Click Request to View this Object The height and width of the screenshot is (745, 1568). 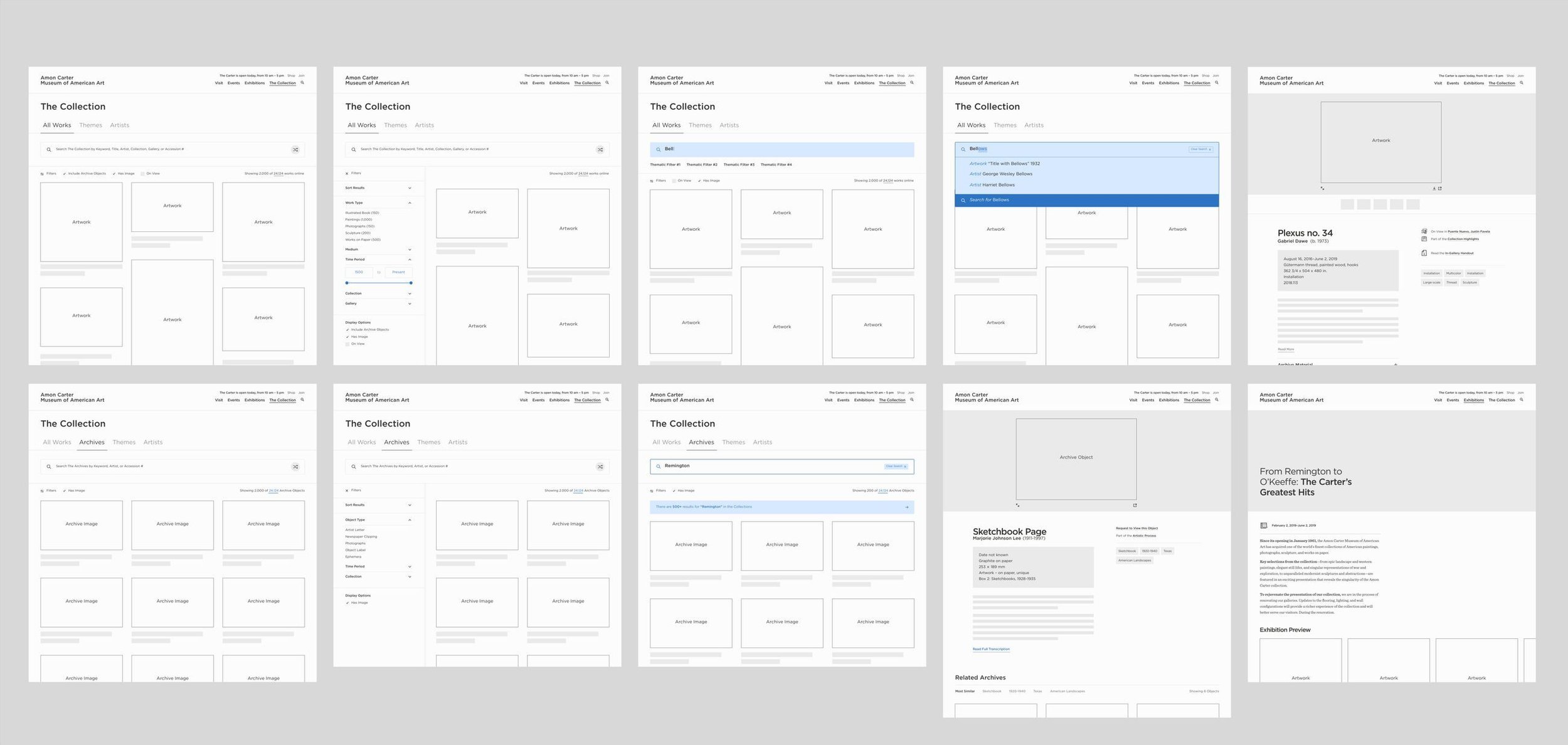[x=1136, y=528]
